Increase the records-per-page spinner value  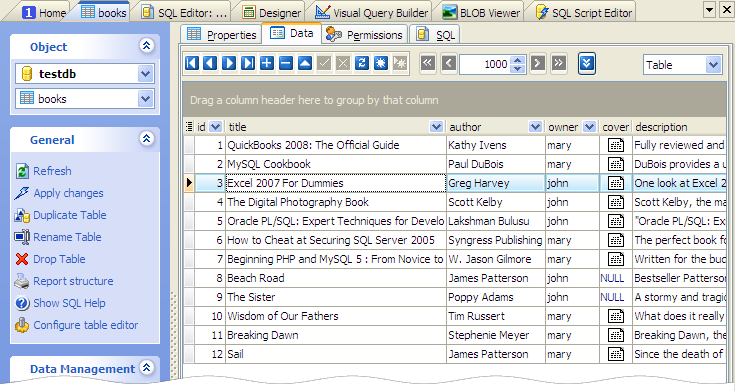[518, 60]
